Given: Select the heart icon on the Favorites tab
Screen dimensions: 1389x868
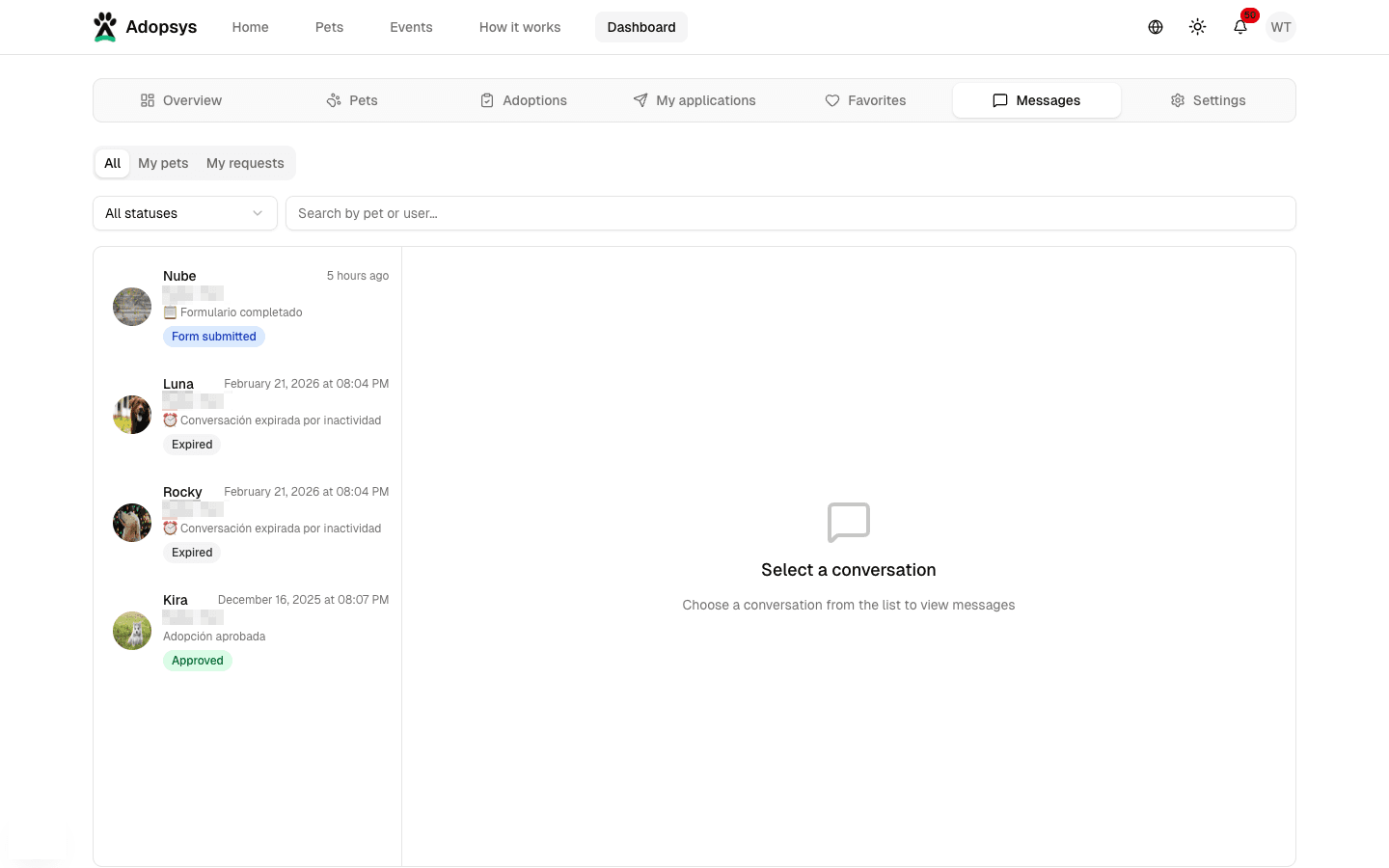Looking at the screenshot, I should click(831, 99).
